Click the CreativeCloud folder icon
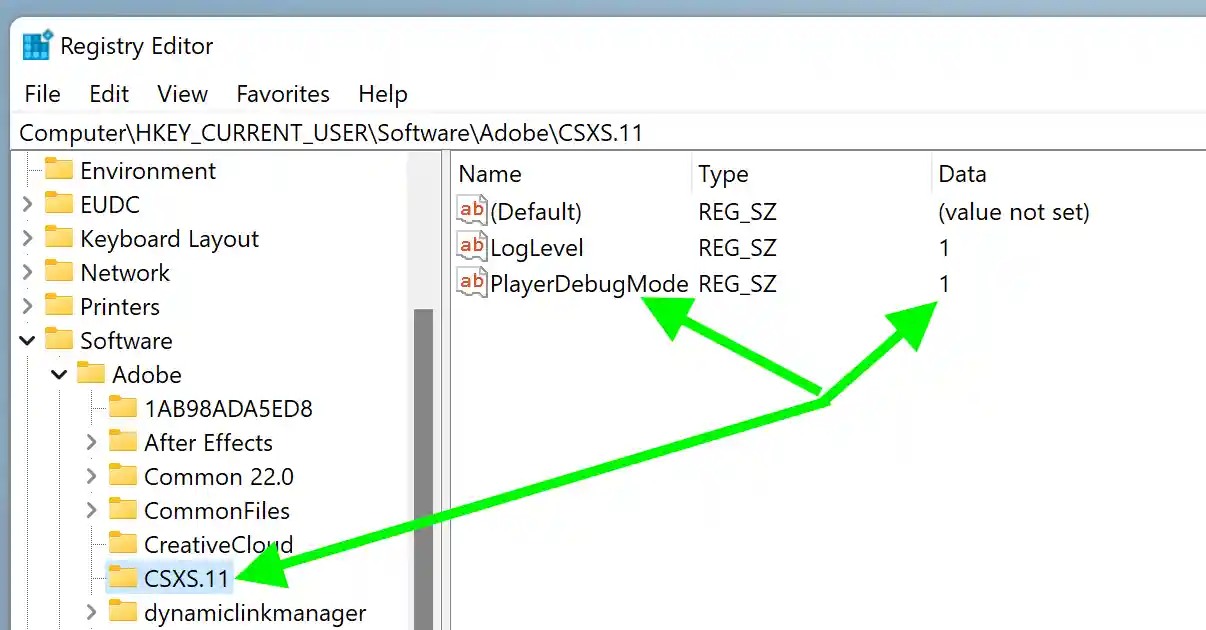The height and width of the screenshot is (630, 1206). tap(124, 544)
